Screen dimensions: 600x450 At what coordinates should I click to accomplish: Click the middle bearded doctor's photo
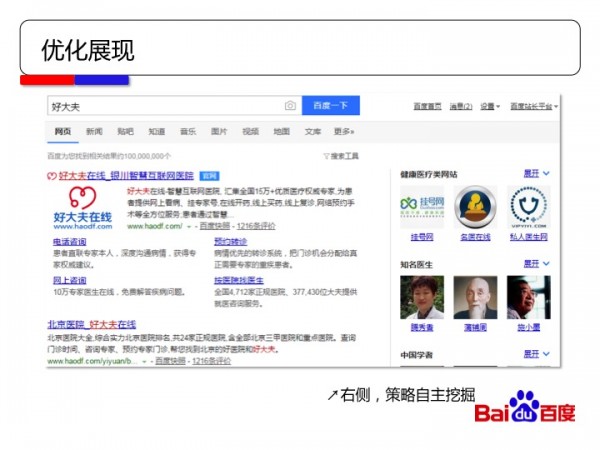(x=476, y=297)
